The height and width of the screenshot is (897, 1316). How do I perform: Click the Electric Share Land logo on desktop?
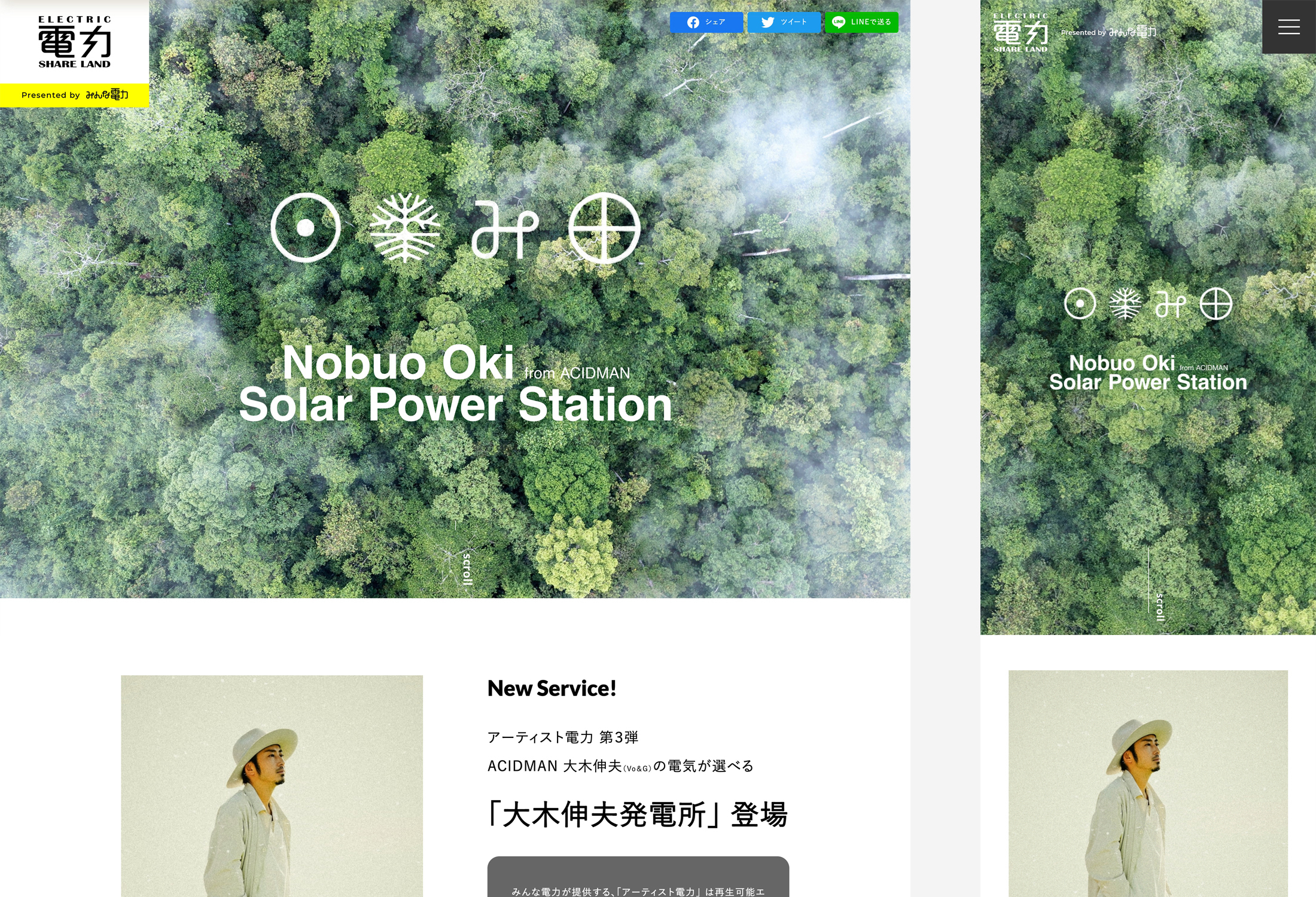click(x=75, y=42)
